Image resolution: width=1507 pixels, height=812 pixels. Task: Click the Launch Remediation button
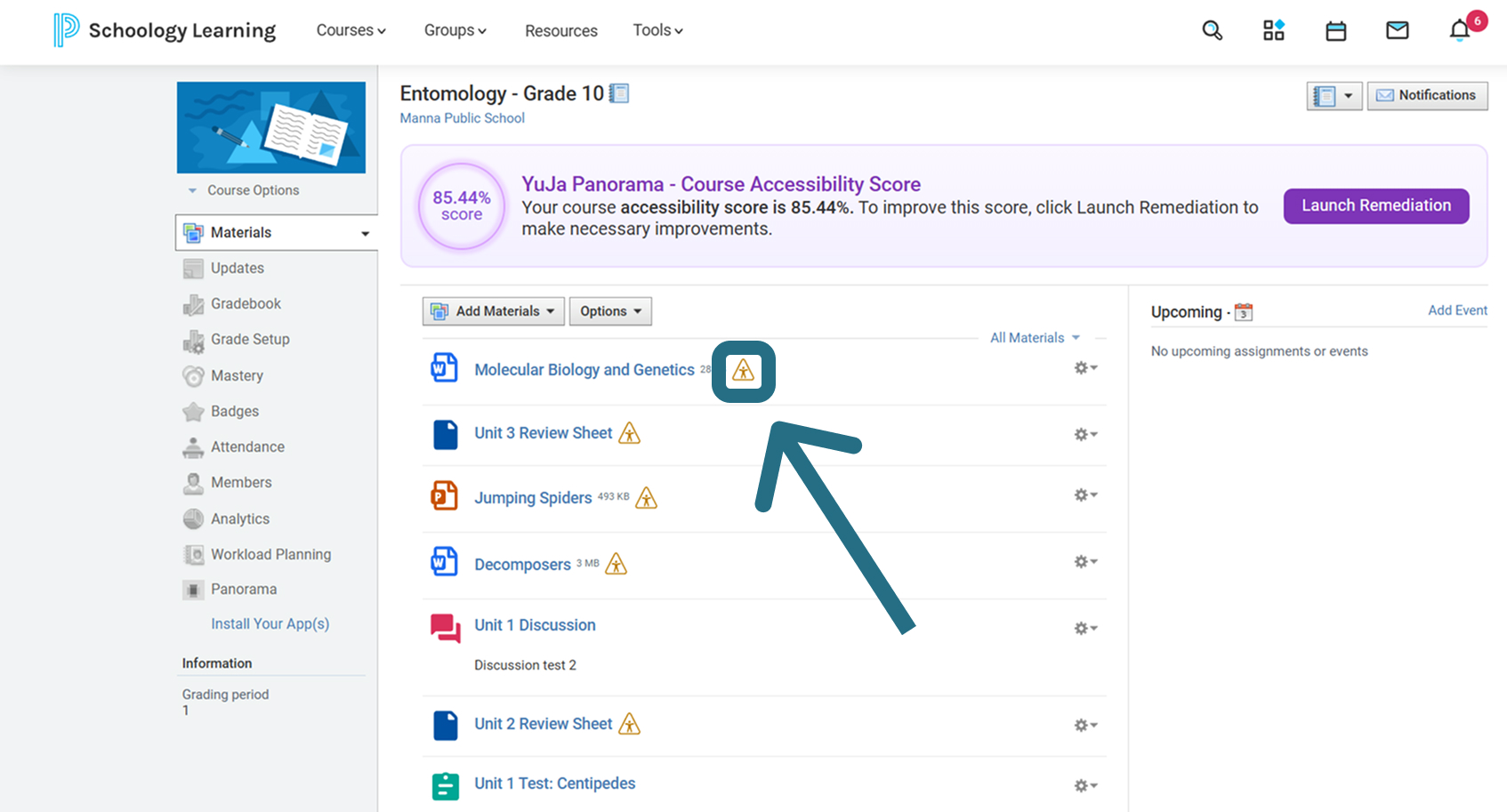point(1376,205)
